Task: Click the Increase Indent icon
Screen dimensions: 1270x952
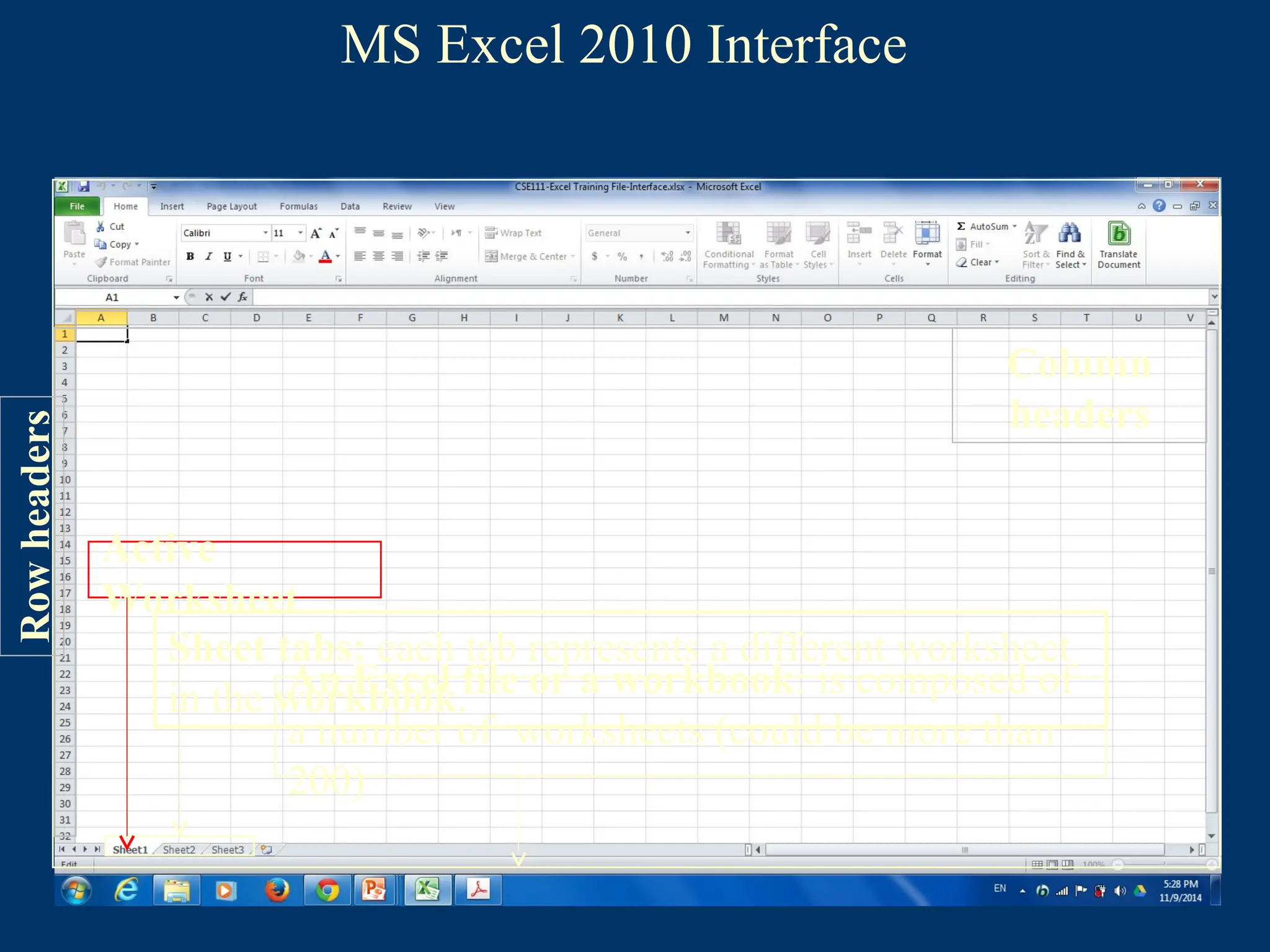Action: click(x=442, y=257)
